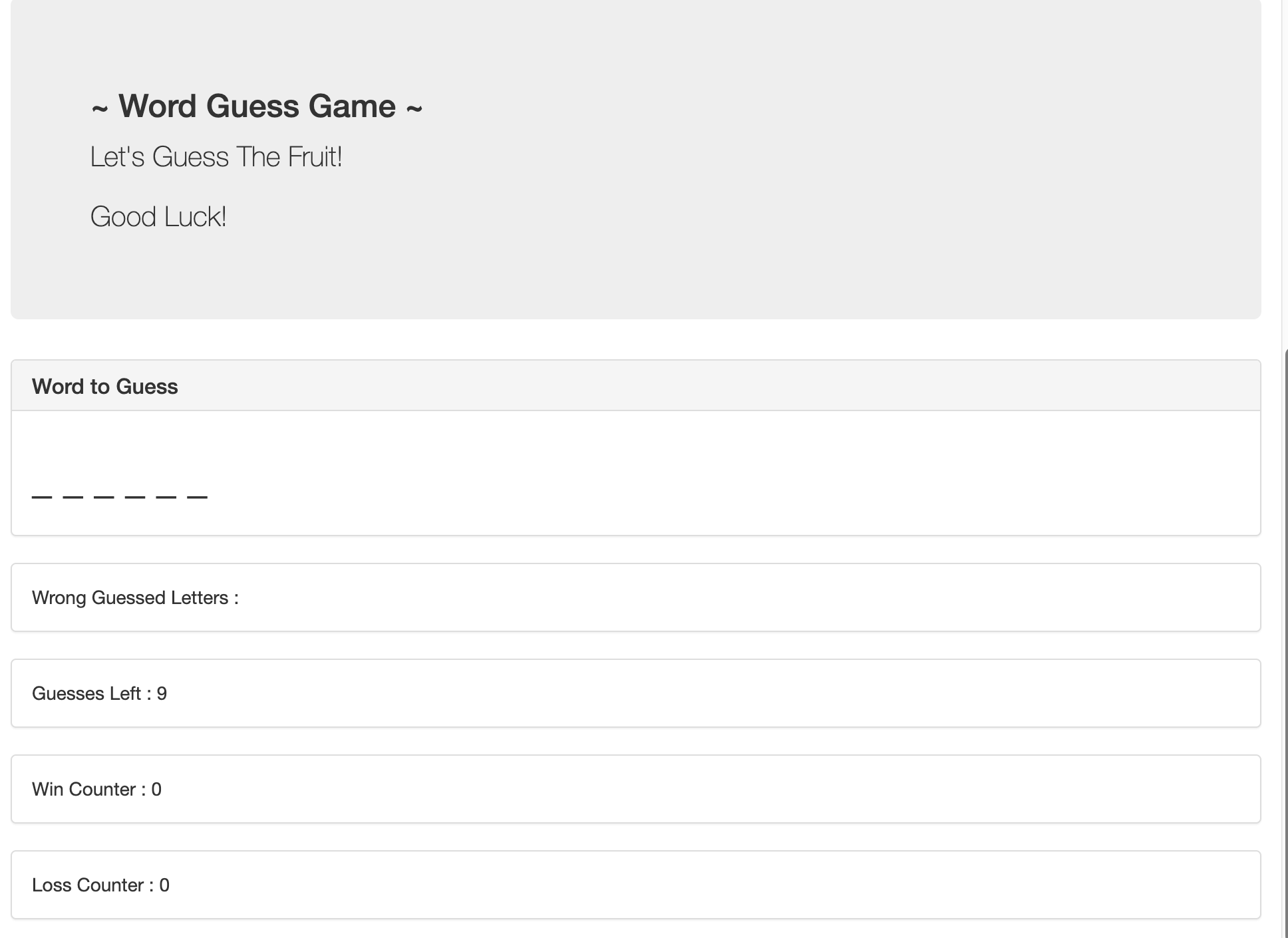Click the Let's Guess The Fruit subtitle
Viewport: 1288px width, 938px height.
[x=216, y=157]
